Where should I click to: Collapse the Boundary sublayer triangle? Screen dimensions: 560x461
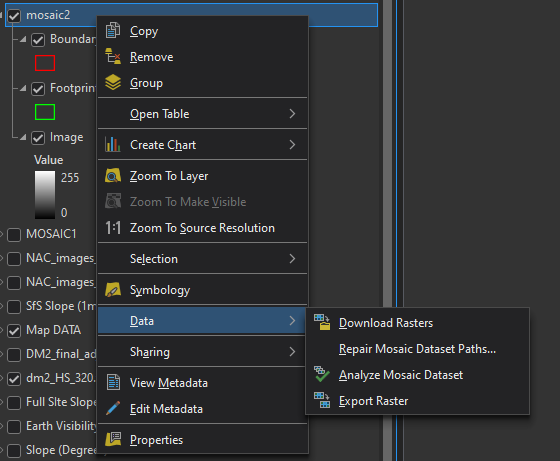pyautogui.click(x=23, y=39)
